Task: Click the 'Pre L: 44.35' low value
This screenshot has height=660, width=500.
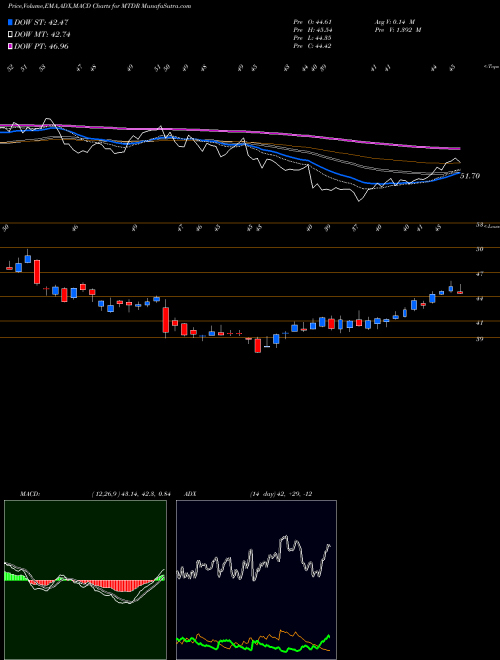Action: point(312,38)
